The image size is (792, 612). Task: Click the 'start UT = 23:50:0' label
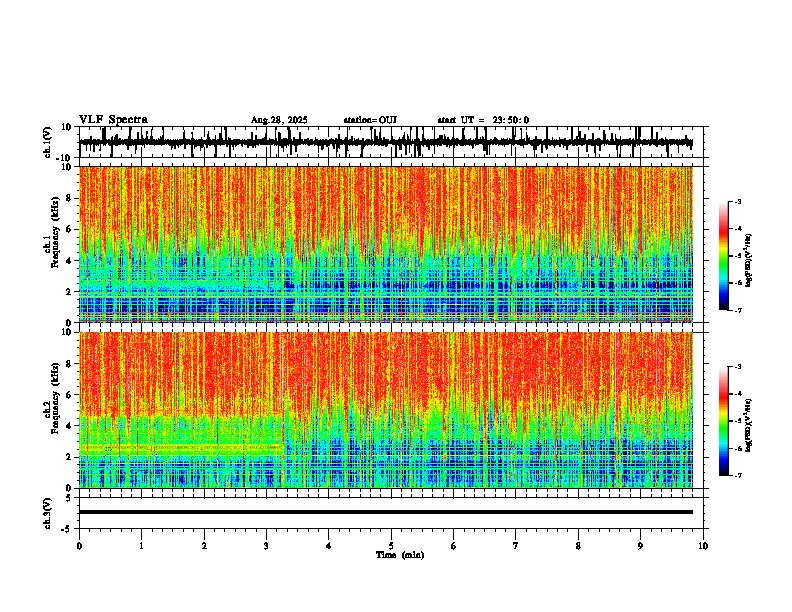483,120
